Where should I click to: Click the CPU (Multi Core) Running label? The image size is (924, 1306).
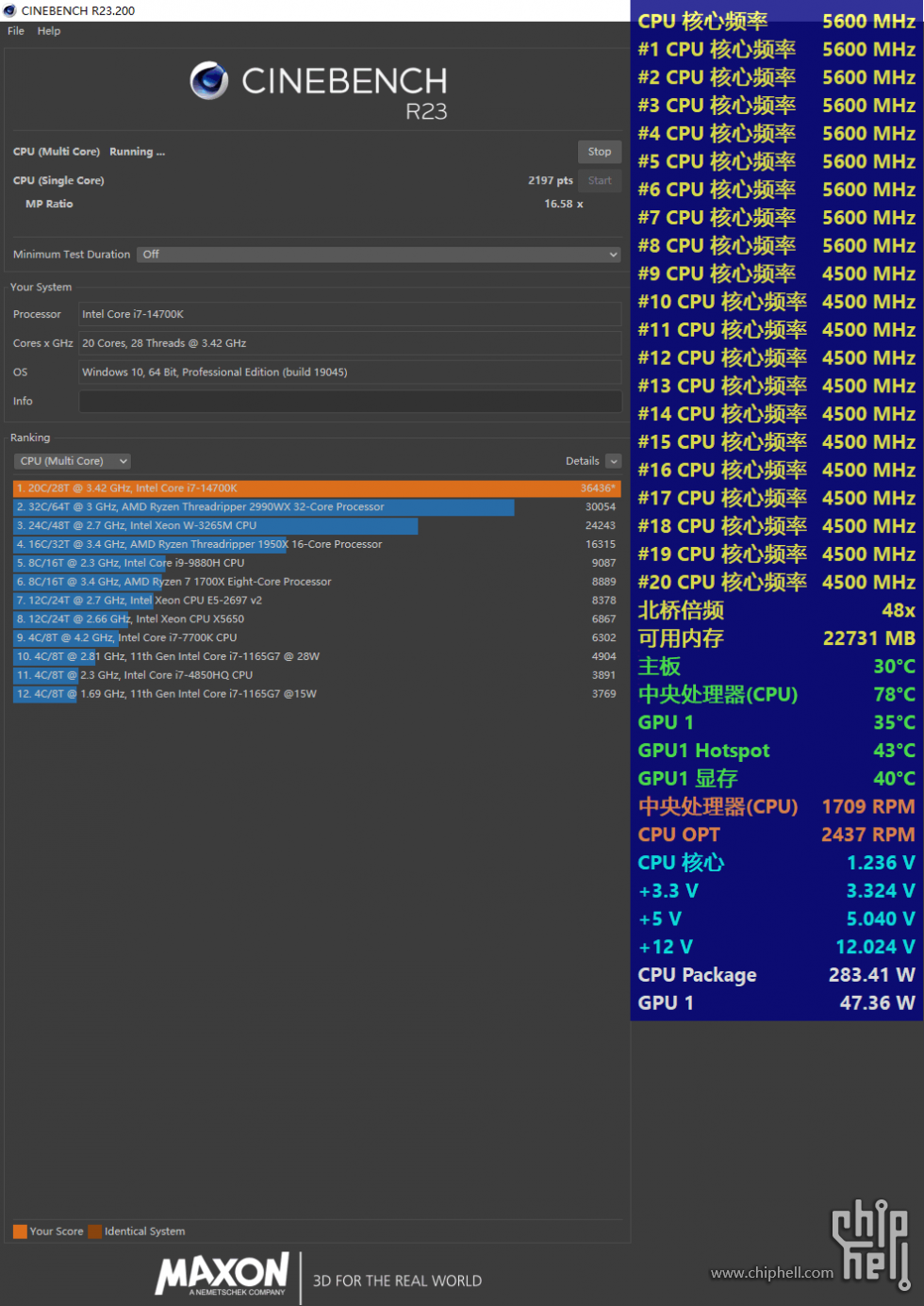click(x=89, y=152)
